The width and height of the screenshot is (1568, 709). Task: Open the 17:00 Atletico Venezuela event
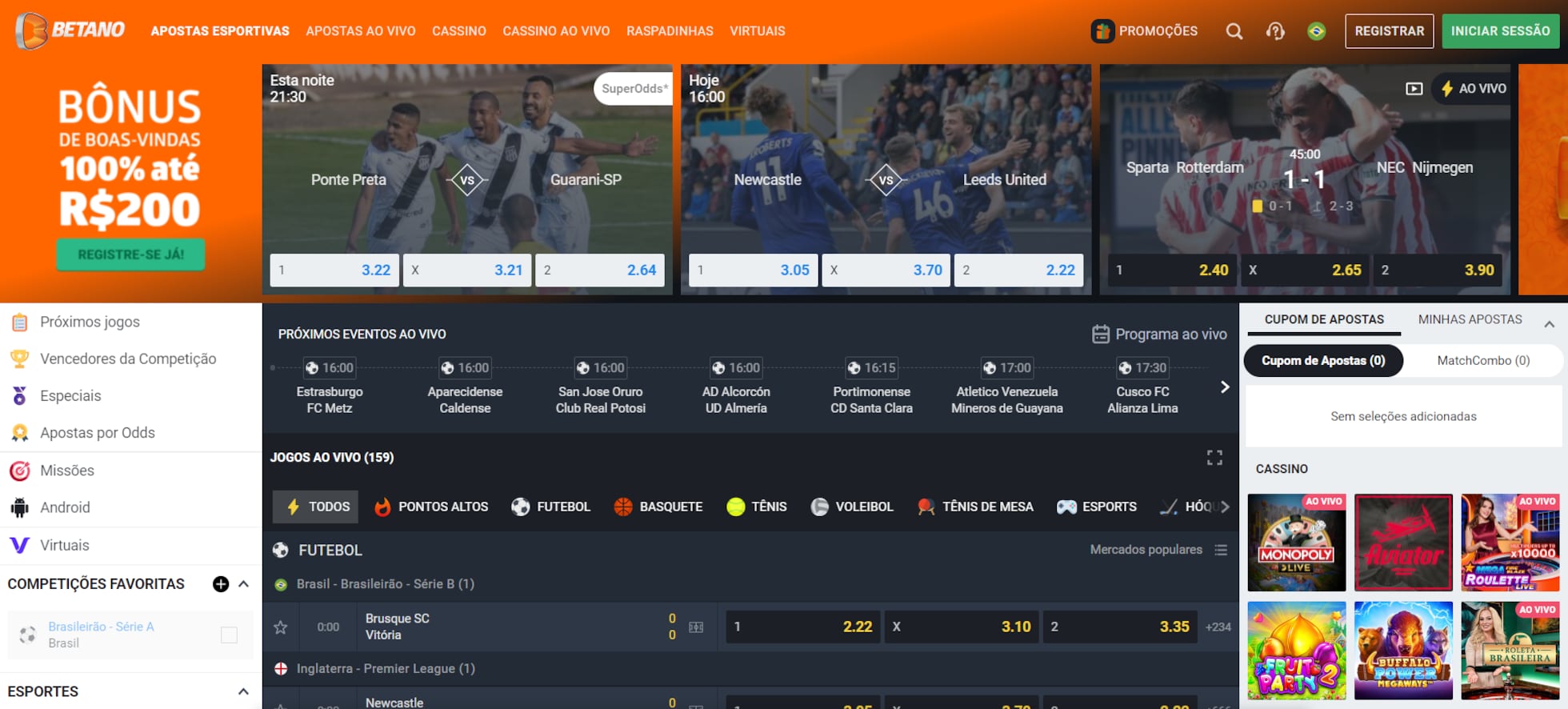tap(1007, 387)
